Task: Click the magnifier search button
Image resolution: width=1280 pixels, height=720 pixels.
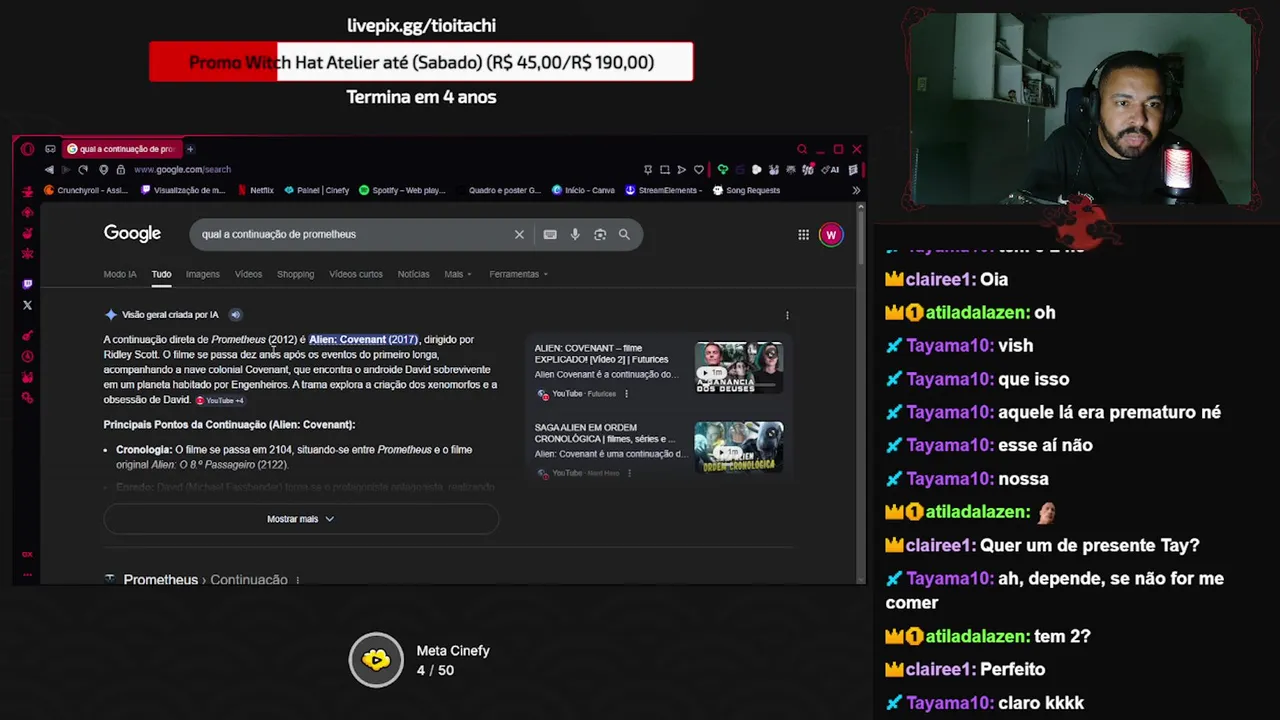Action: pos(624,234)
